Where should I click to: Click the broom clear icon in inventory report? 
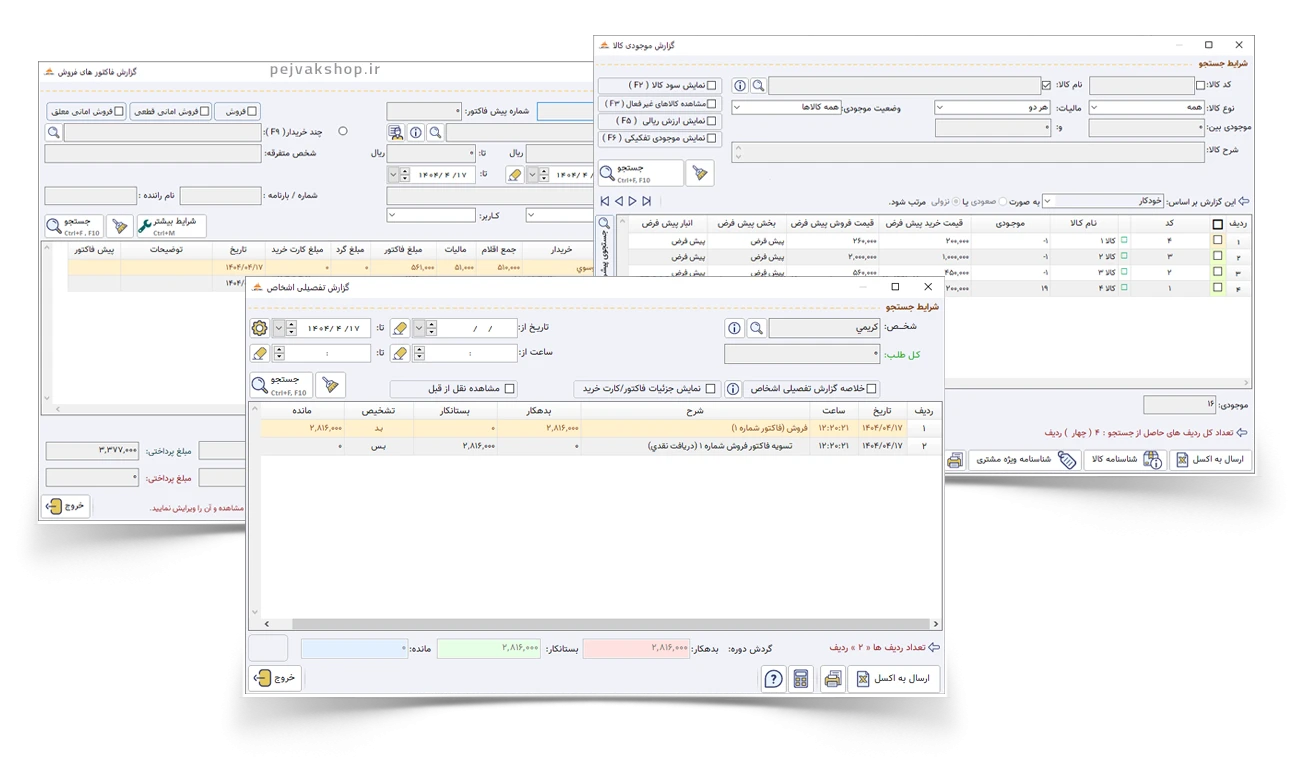700,173
